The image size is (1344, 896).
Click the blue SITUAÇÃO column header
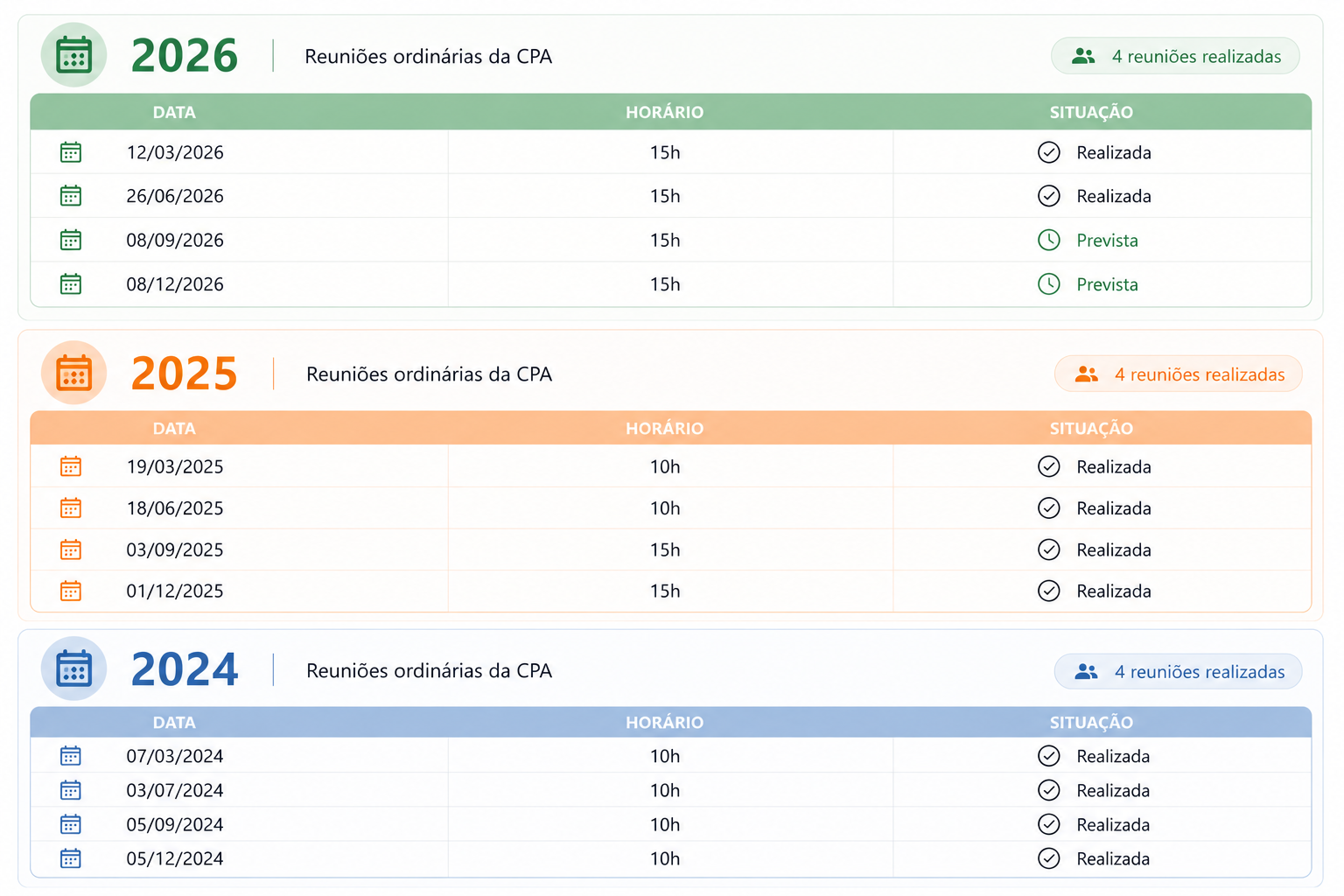click(x=1091, y=723)
